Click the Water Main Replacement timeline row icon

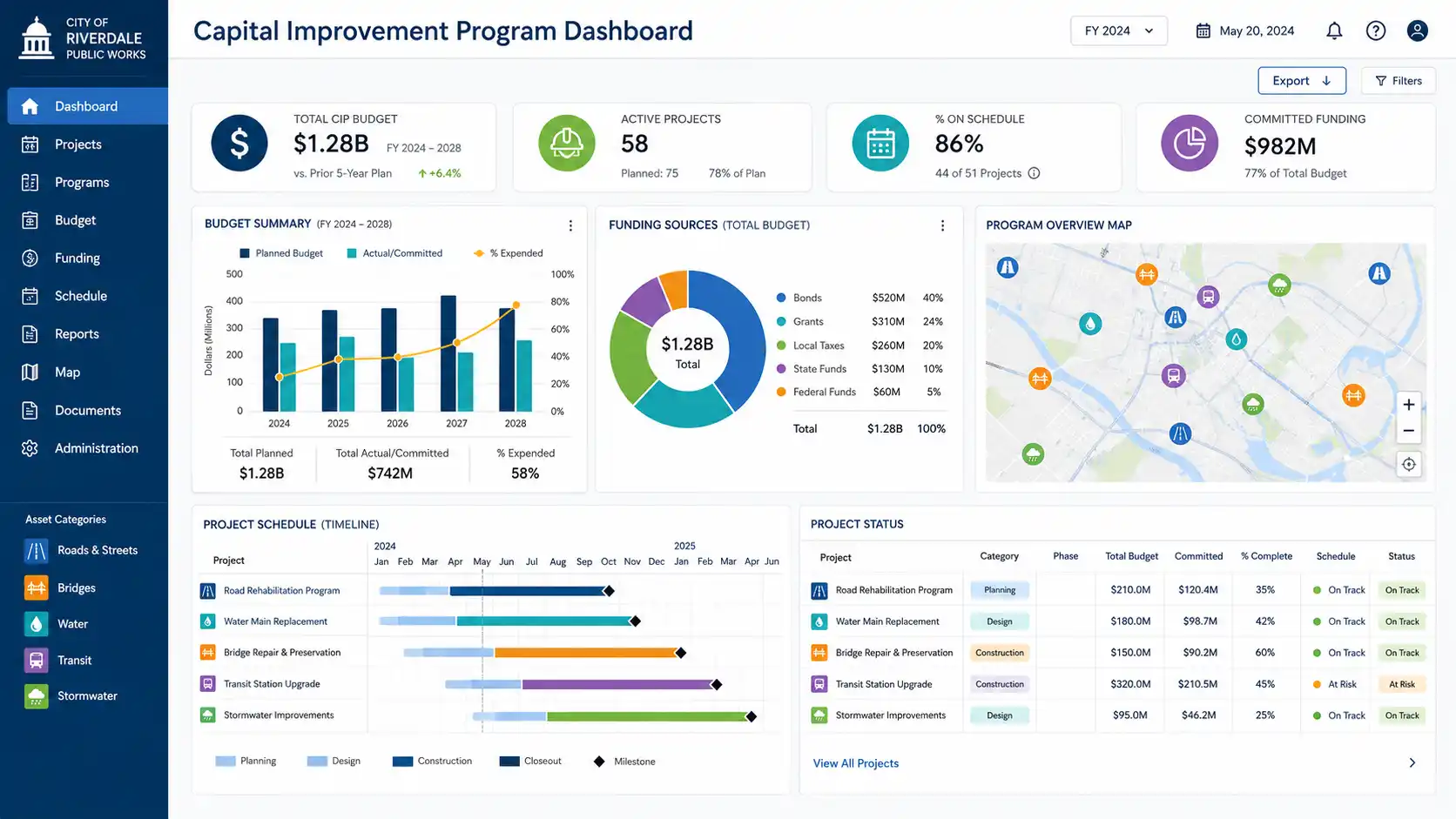point(208,621)
